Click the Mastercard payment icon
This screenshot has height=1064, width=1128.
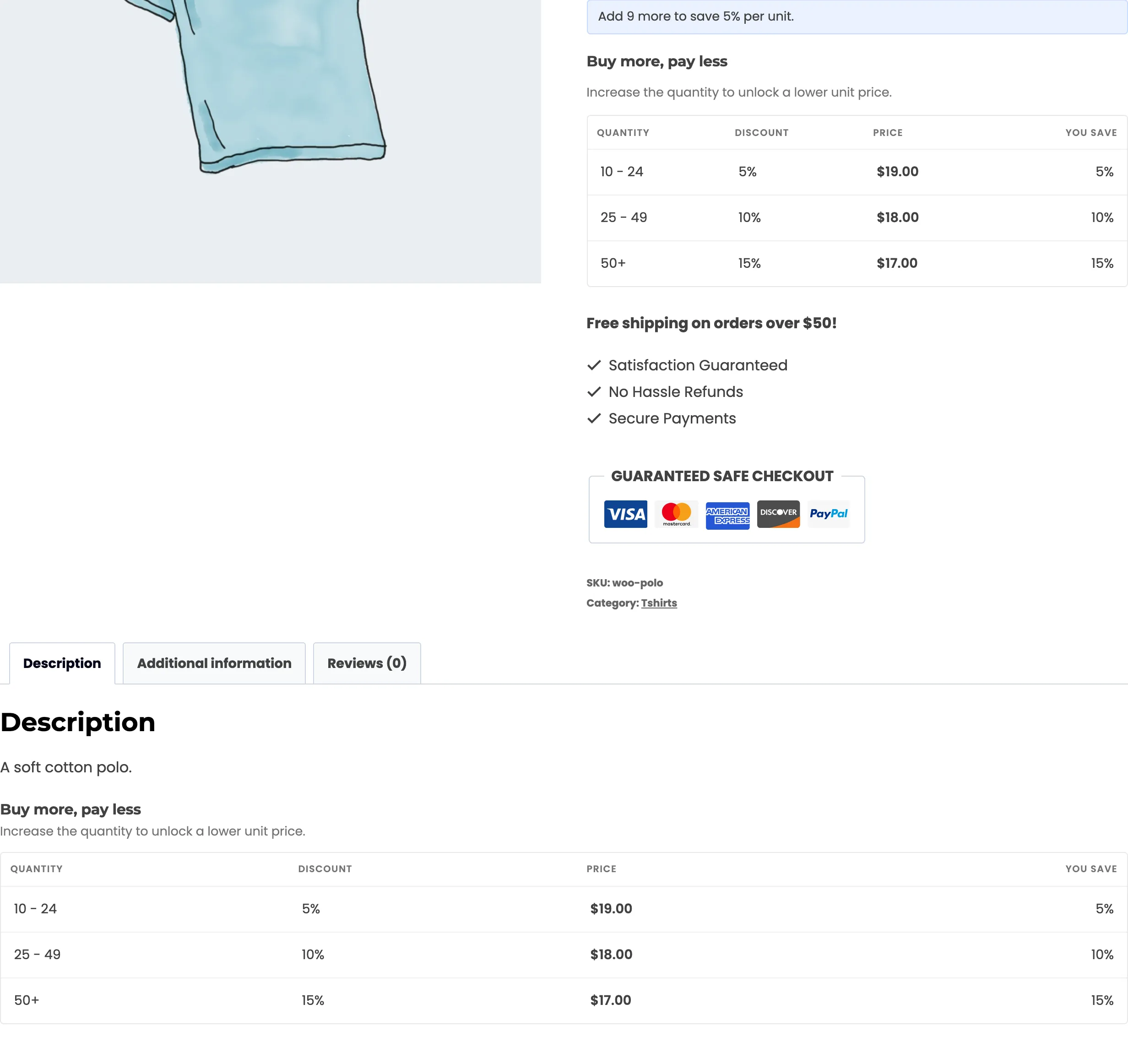pos(676,514)
